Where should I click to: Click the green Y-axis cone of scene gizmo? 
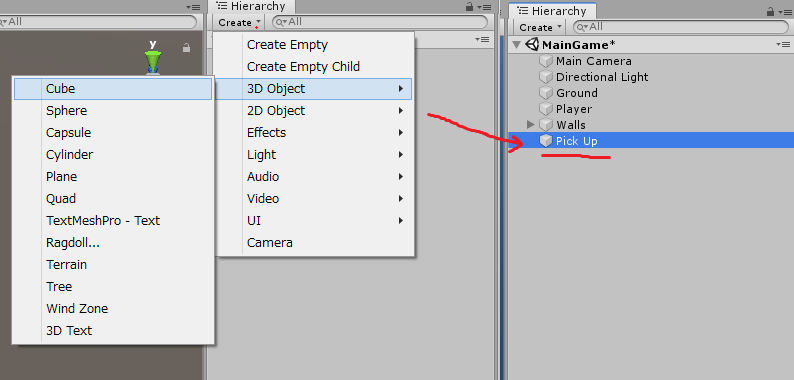point(153,62)
